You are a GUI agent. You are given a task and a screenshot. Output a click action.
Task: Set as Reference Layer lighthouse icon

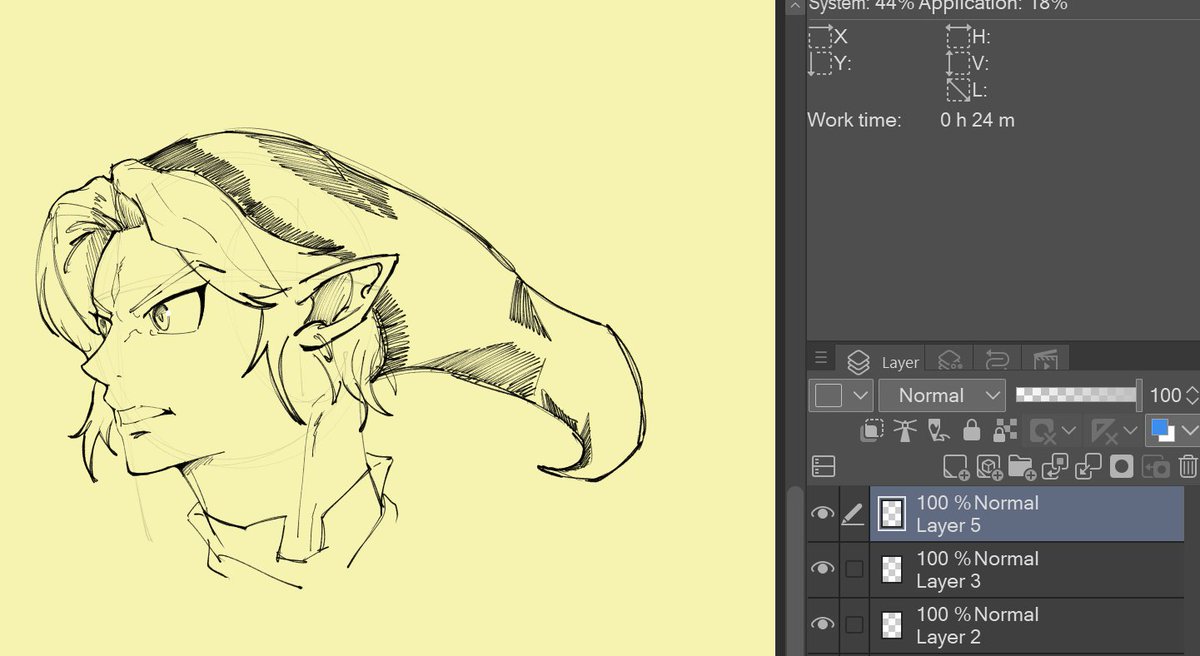(905, 431)
